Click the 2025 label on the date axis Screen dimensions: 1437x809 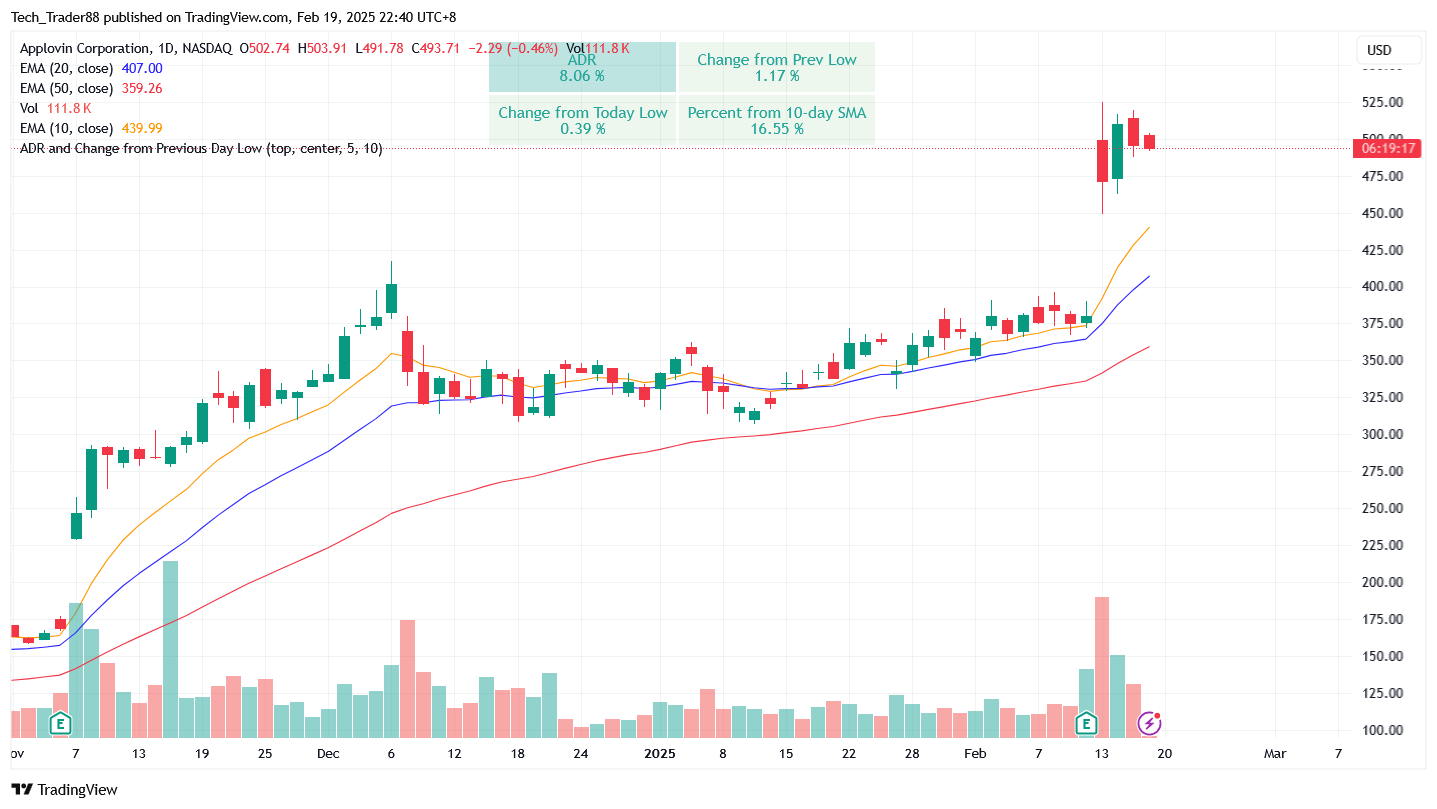click(659, 753)
